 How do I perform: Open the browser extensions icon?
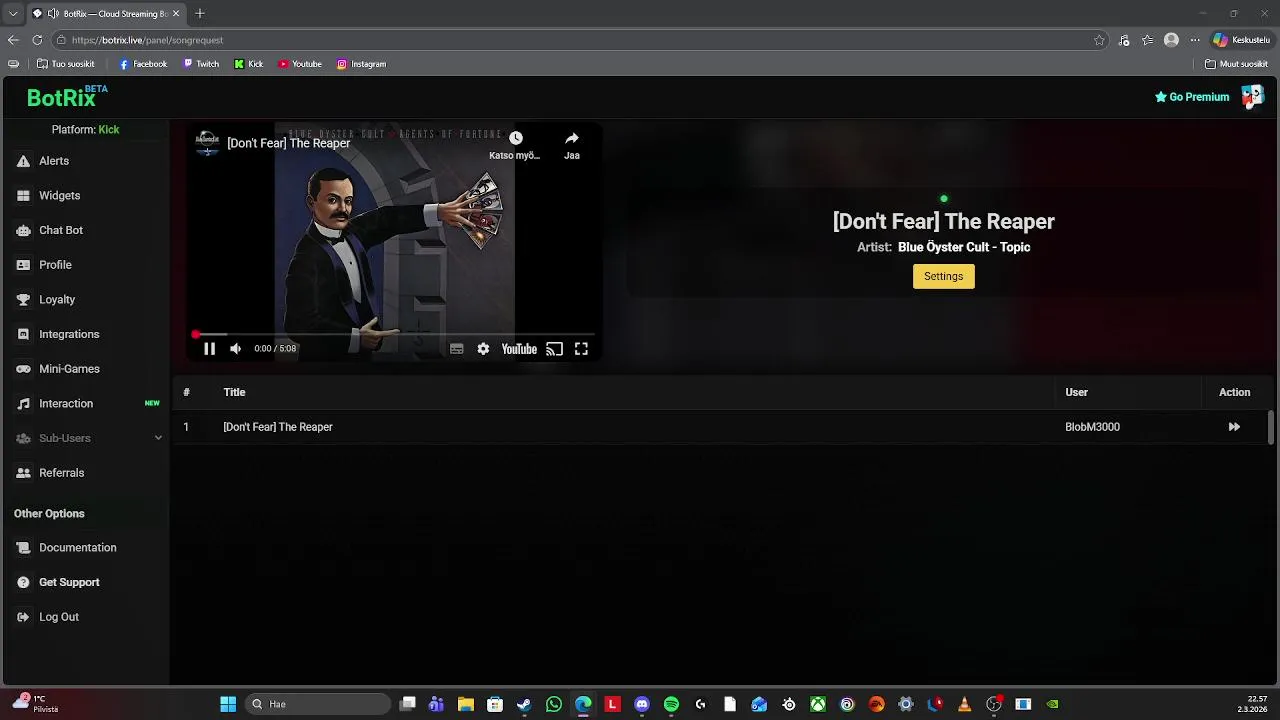(x=1124, y=40)
